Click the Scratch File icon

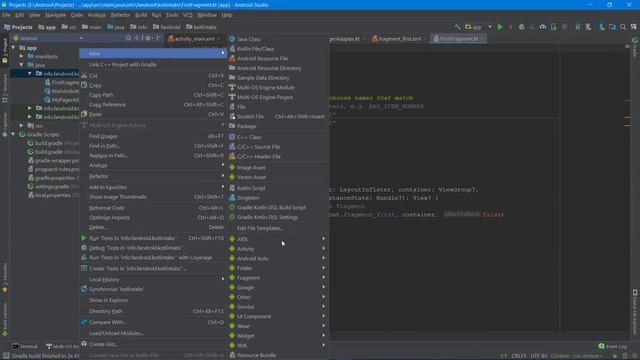(232, 116)
